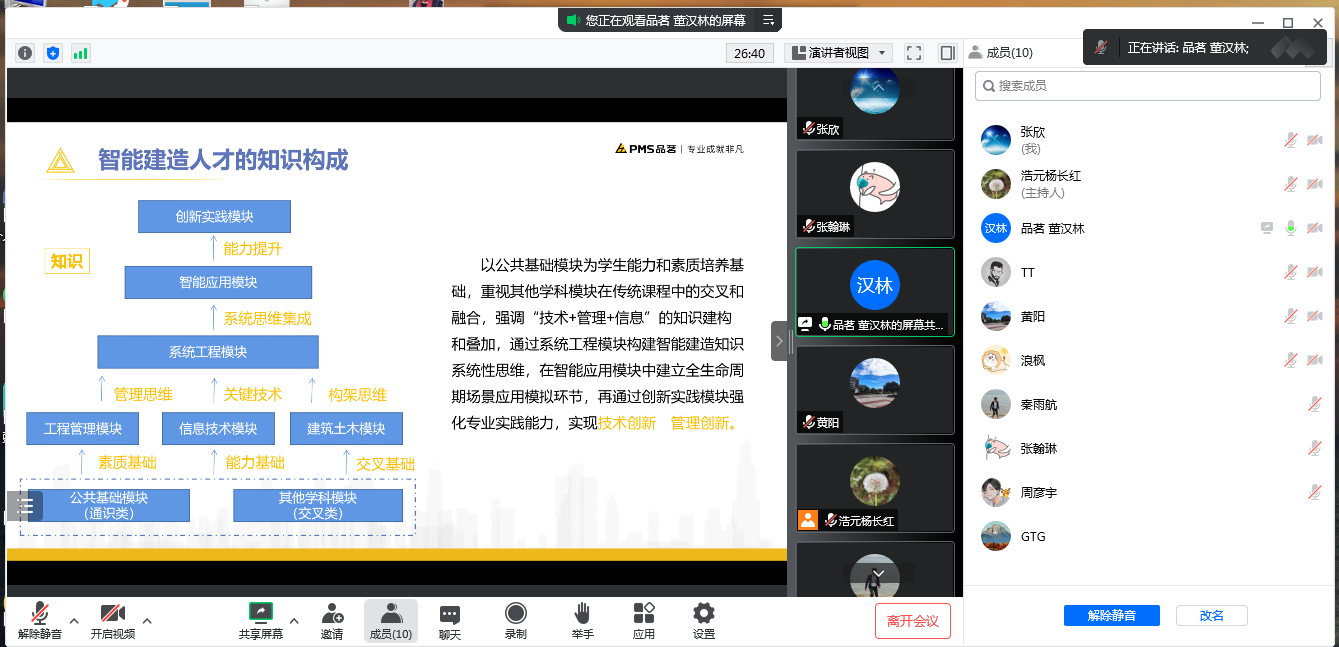Toggle 开启视频 camera button
Viewport: 1339px width, 647px height.
point(112,620)
